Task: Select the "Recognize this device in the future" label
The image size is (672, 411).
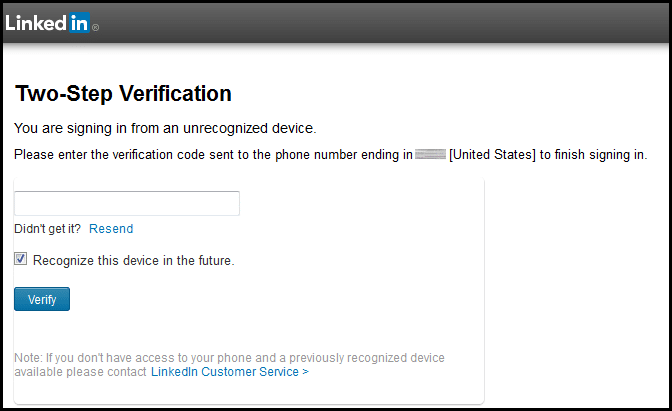Action: (134, 261)
